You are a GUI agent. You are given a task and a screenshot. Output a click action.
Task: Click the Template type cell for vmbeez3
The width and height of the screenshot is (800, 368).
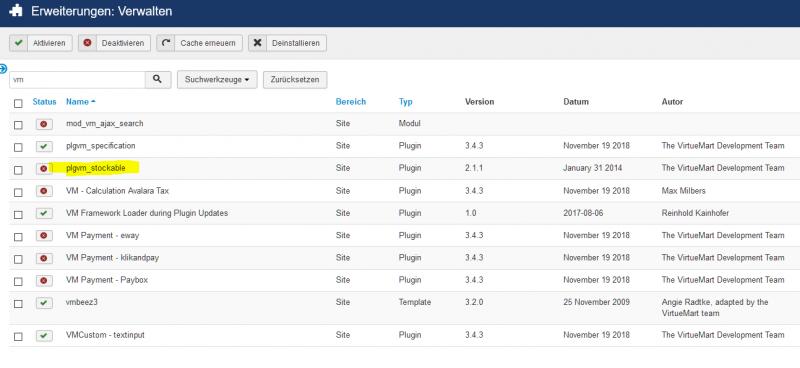415,302
